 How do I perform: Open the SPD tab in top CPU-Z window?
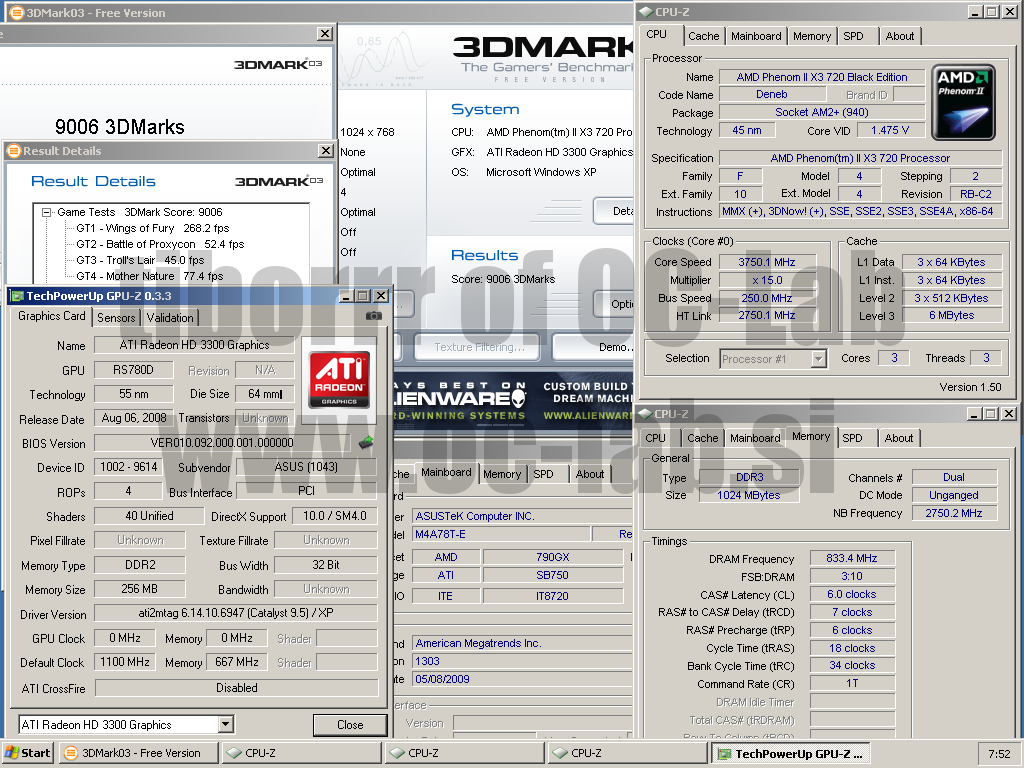tap(853, 36)
